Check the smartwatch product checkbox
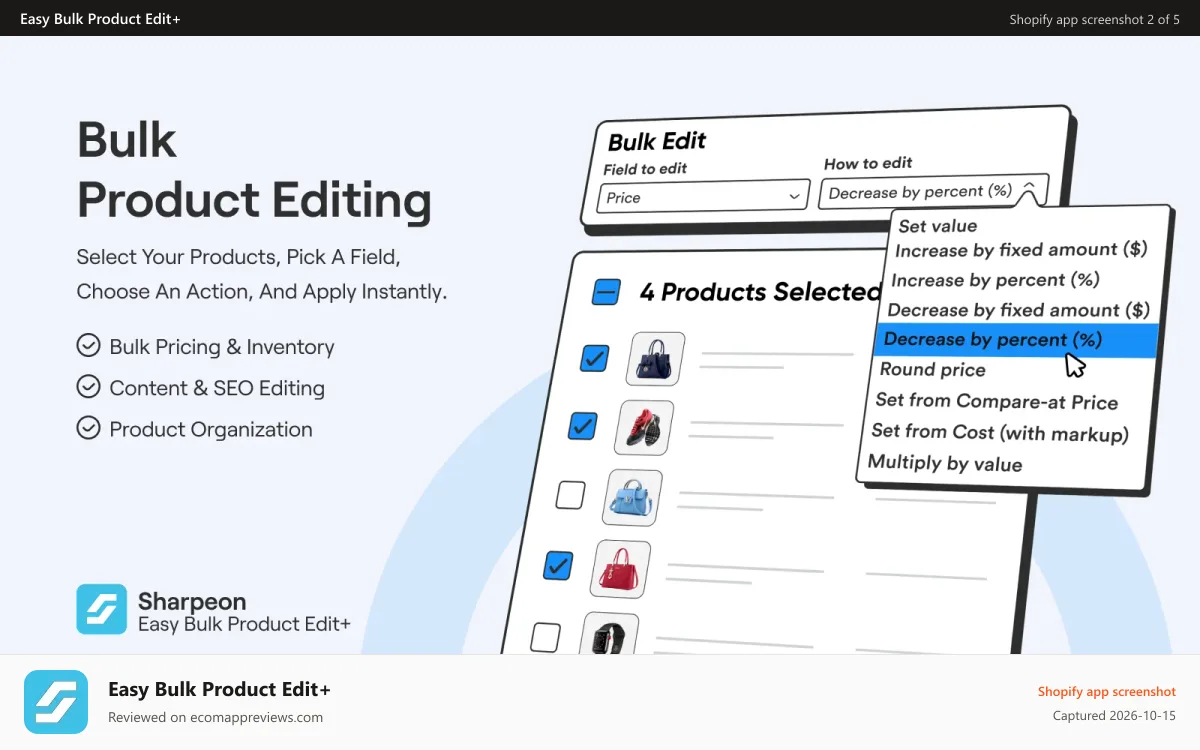The image size is (1200, 750). pyautogui.click(x=545, y=637)
